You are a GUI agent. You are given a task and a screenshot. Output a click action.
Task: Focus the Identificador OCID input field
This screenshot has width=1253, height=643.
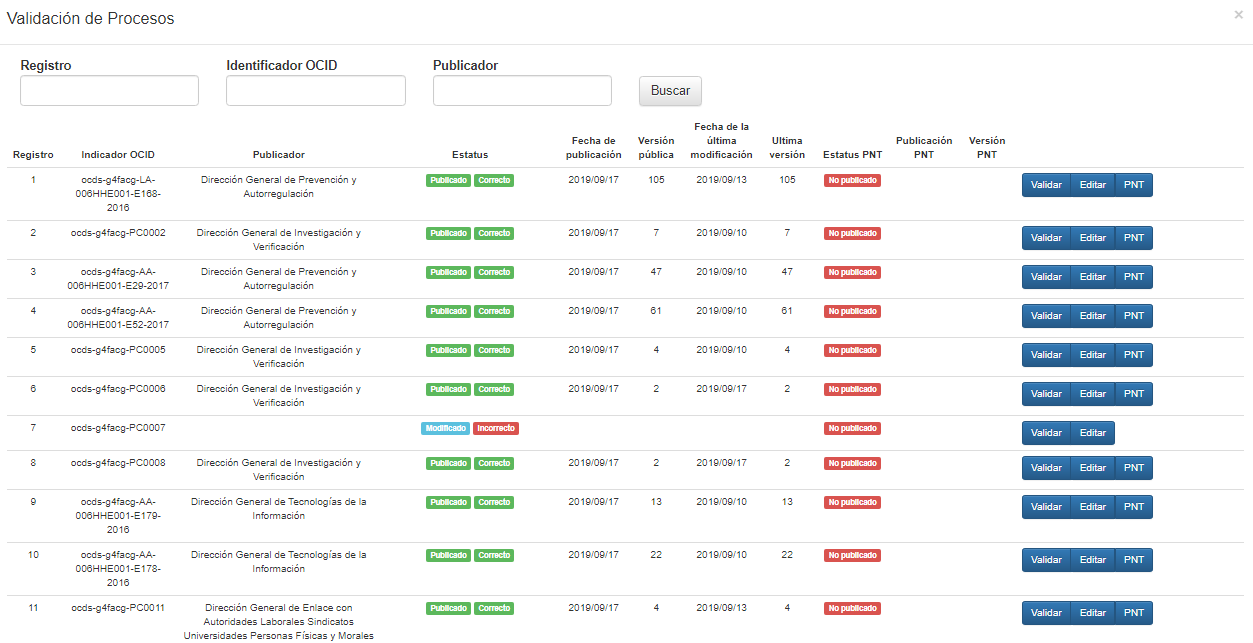316,91
